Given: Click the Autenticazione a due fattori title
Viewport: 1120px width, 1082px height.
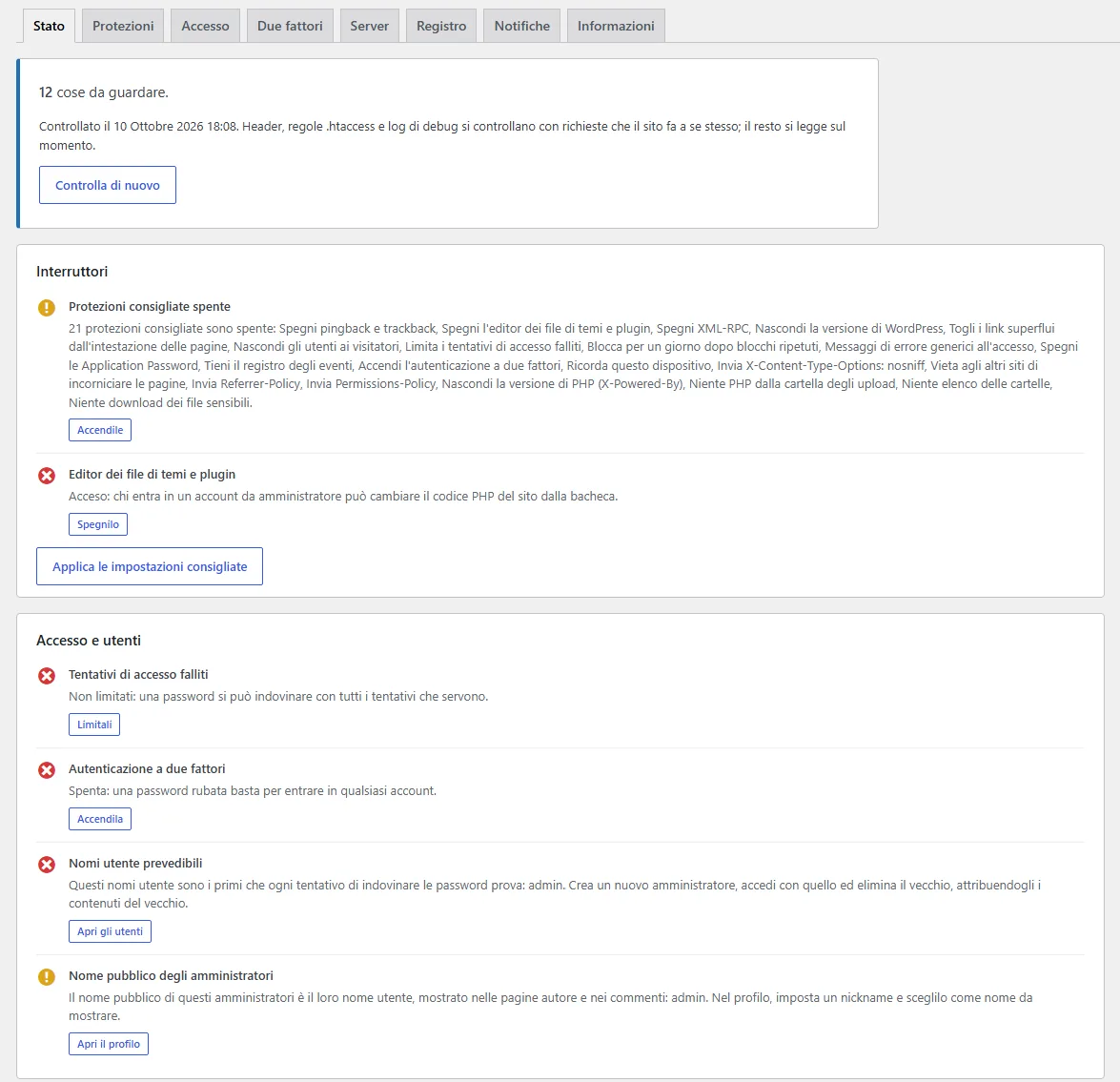Looking at the screenshot, I should (147, 768).
